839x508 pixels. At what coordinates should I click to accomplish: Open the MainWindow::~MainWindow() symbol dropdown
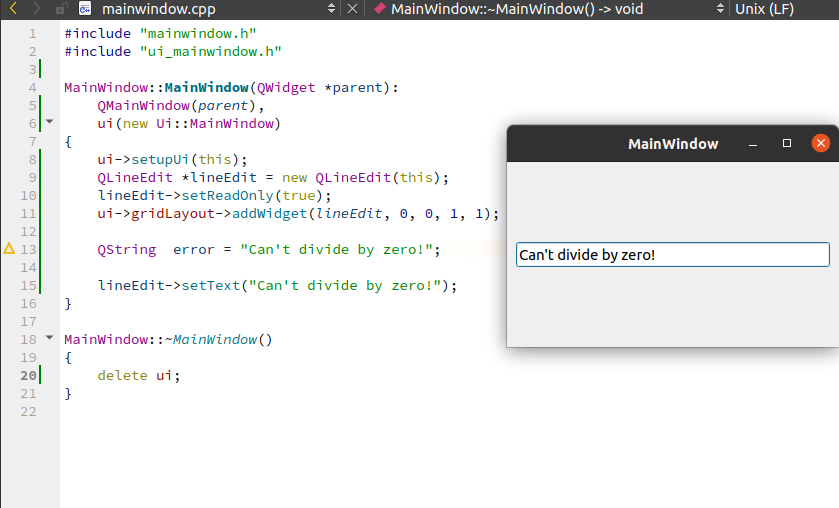coord(720,9)
